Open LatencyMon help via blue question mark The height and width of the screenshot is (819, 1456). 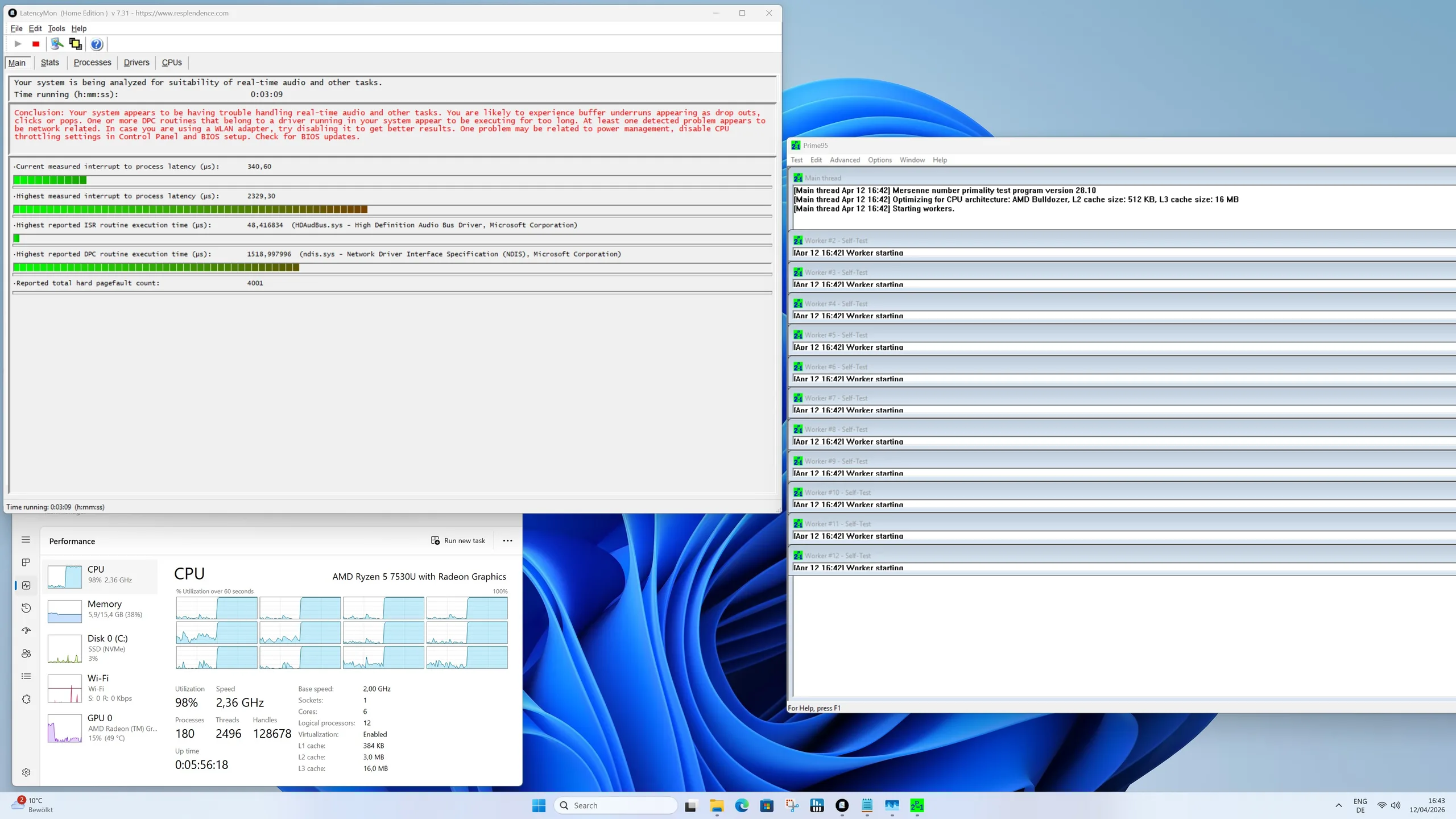pos(97,44)
